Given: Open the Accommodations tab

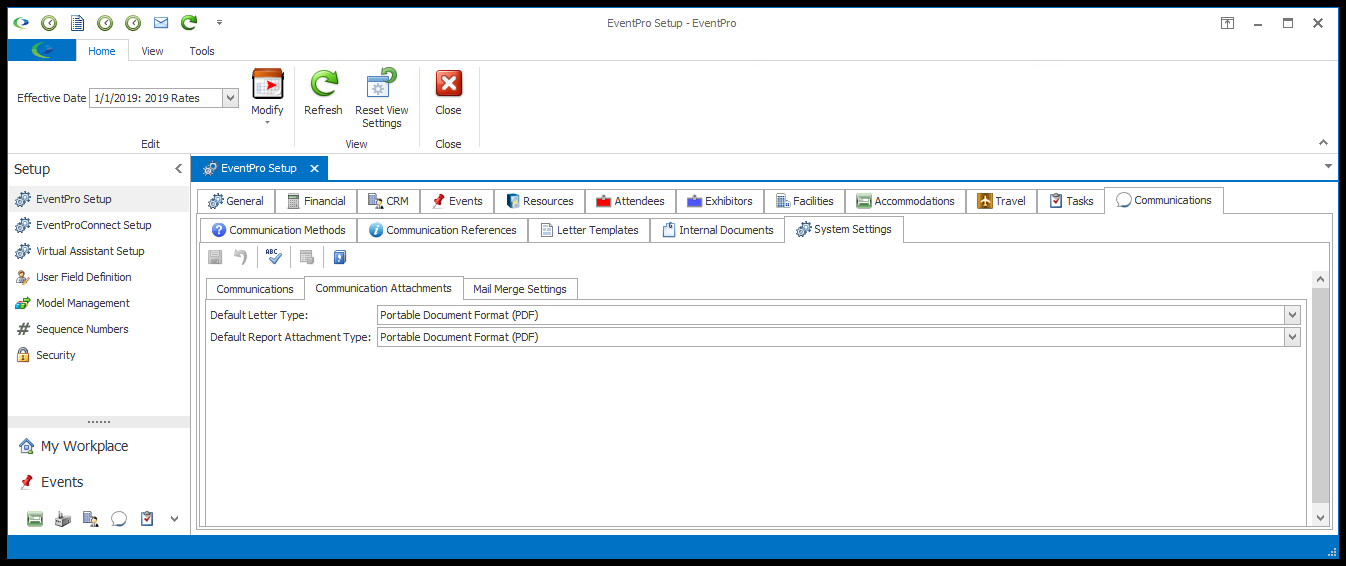Looking at the screenshot, I should (905, 201).
